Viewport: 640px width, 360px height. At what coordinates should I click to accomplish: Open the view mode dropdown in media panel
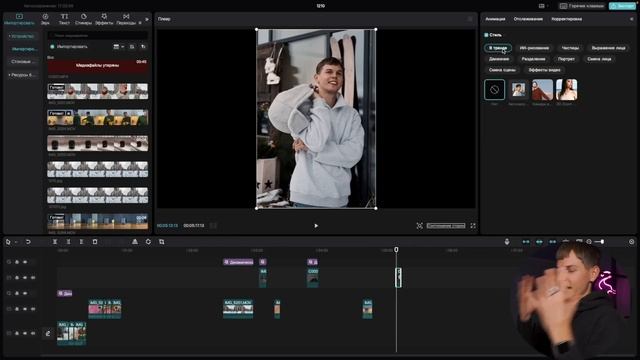tap(119, 47)
